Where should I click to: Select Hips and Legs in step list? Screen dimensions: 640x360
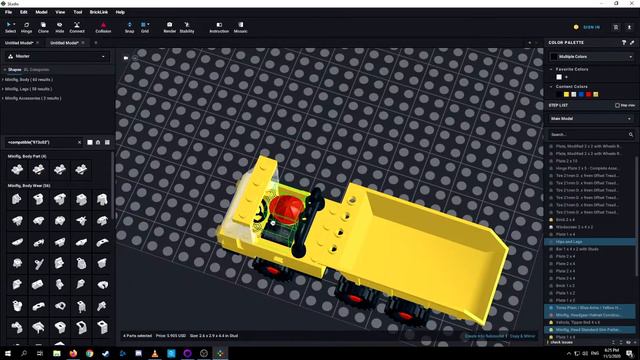coord(590,242)
